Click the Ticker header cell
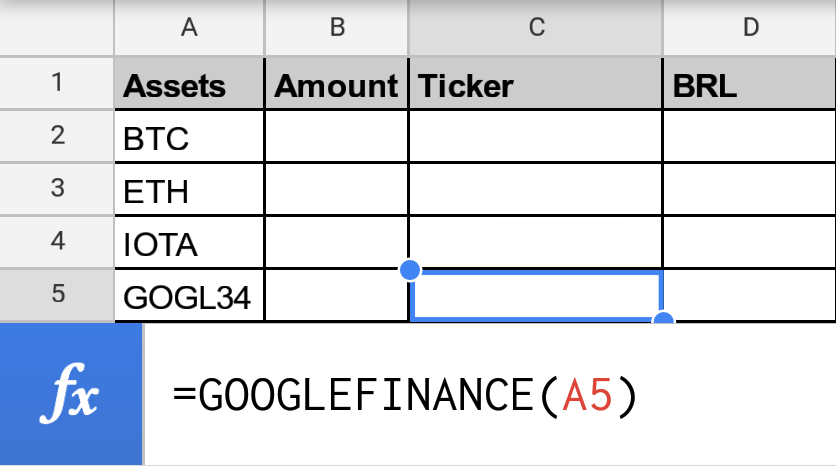 tap(536, 85)
